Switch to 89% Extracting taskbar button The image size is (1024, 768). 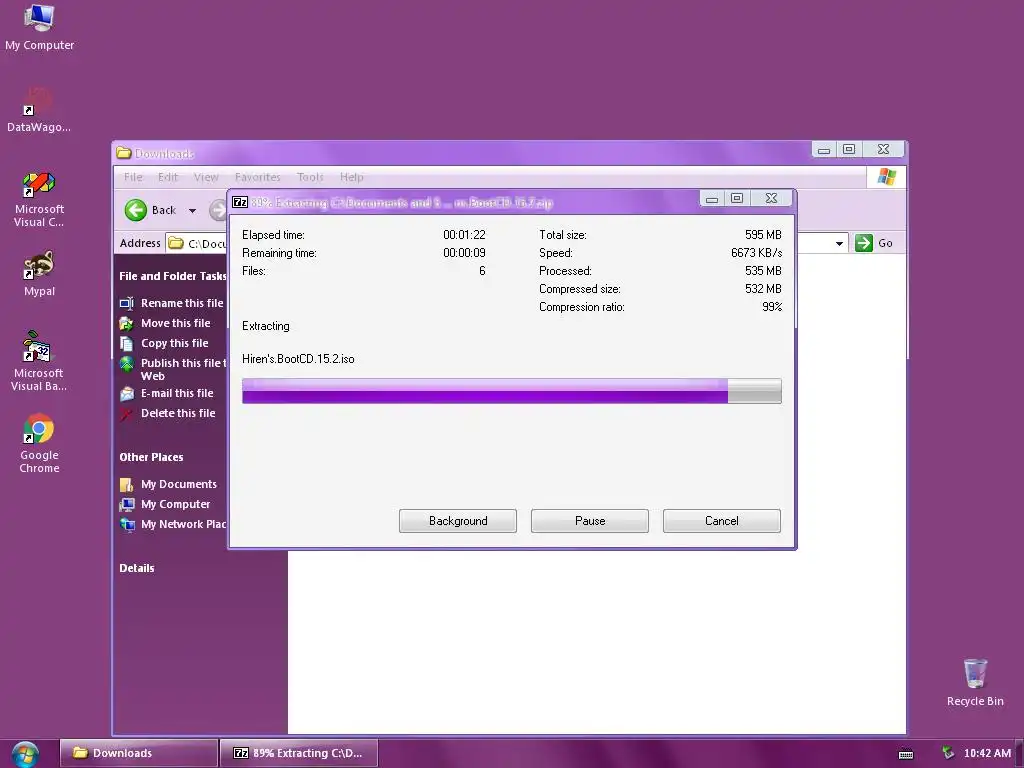[x=299, y=753]
